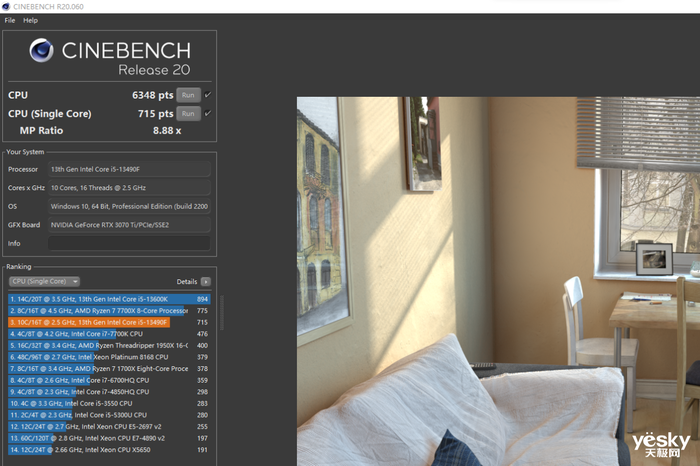
Task: Select ranking row Xeon Platinum 8168
Action: click(x=109, y=357)
